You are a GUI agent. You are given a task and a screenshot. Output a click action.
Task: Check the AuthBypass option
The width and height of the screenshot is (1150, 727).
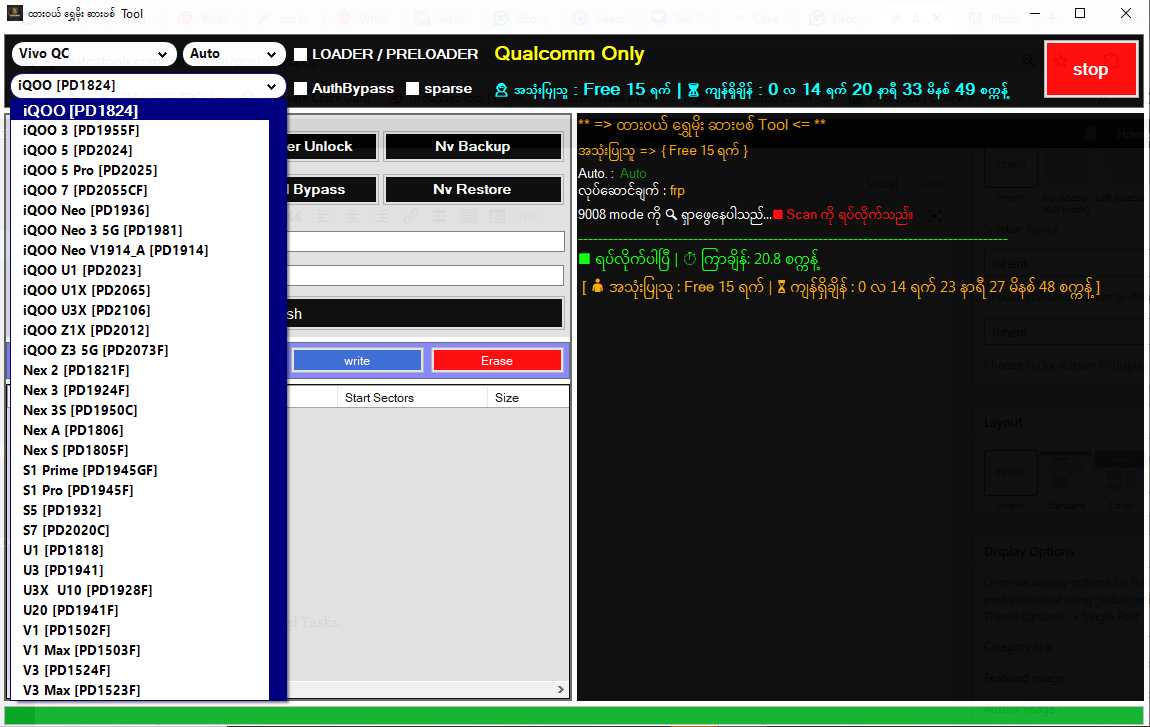pyautogui.click(x=301, y=88)
